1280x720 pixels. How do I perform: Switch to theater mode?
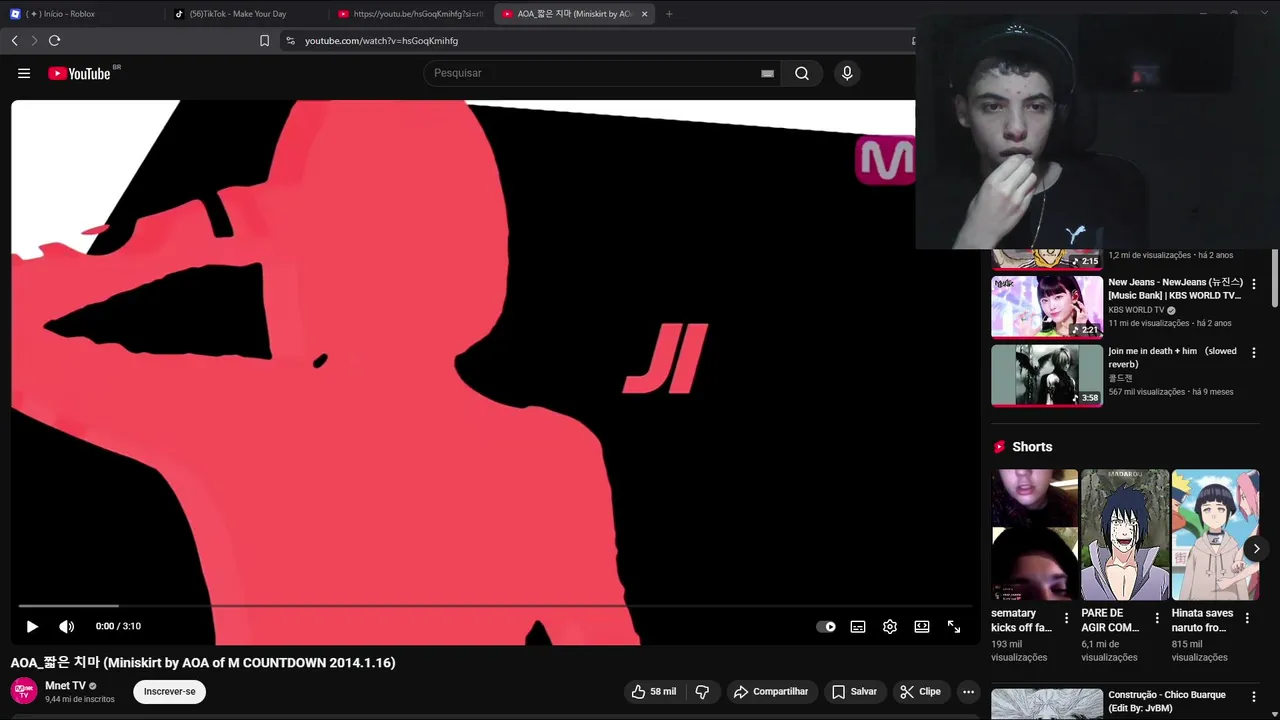[x=922, y=627]
